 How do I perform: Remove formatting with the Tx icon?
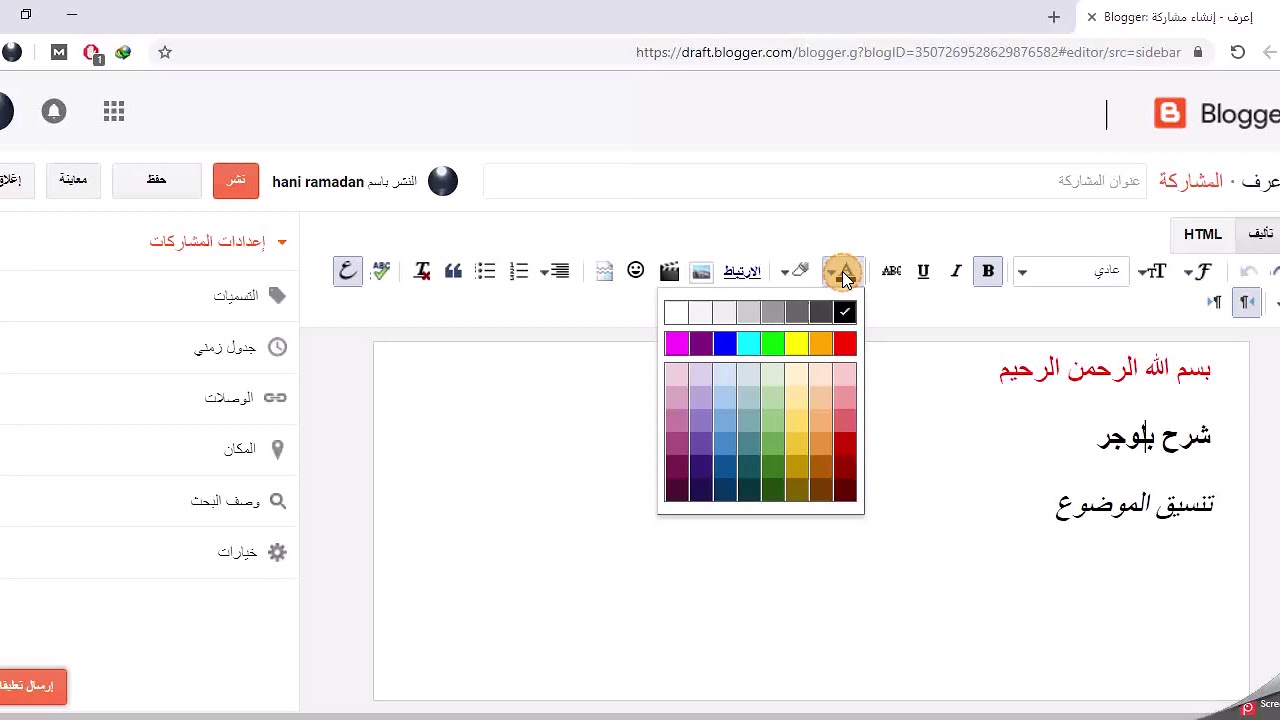coord(421,271)
